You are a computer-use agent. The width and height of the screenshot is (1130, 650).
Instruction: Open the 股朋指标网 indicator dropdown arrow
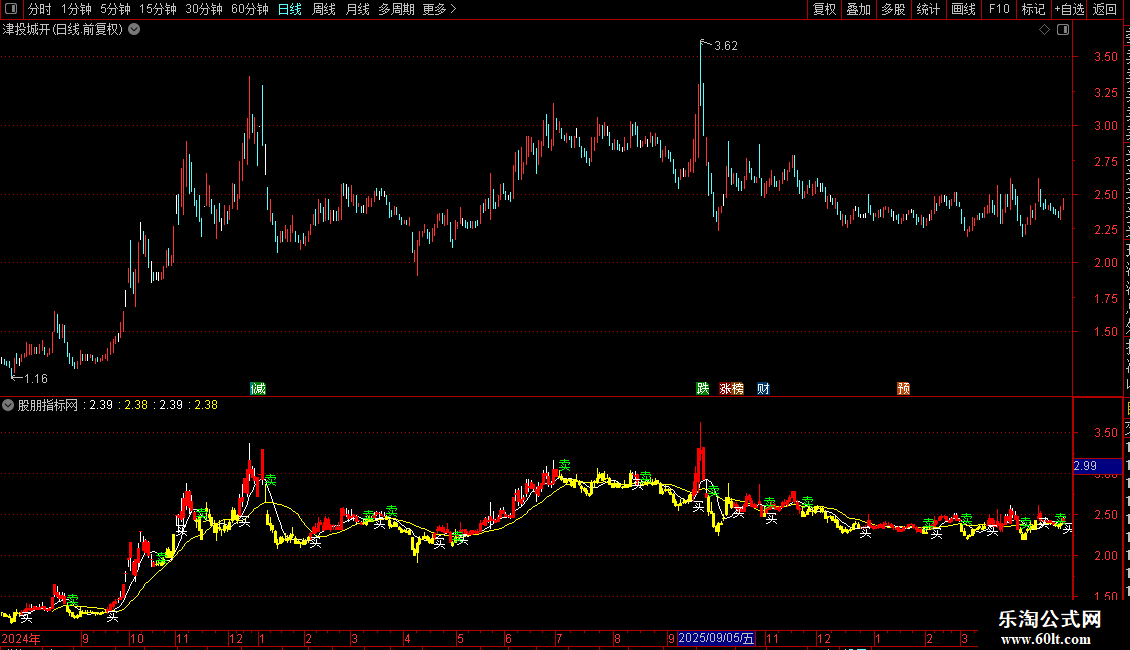pyautogui.click(x=8, y=405)
